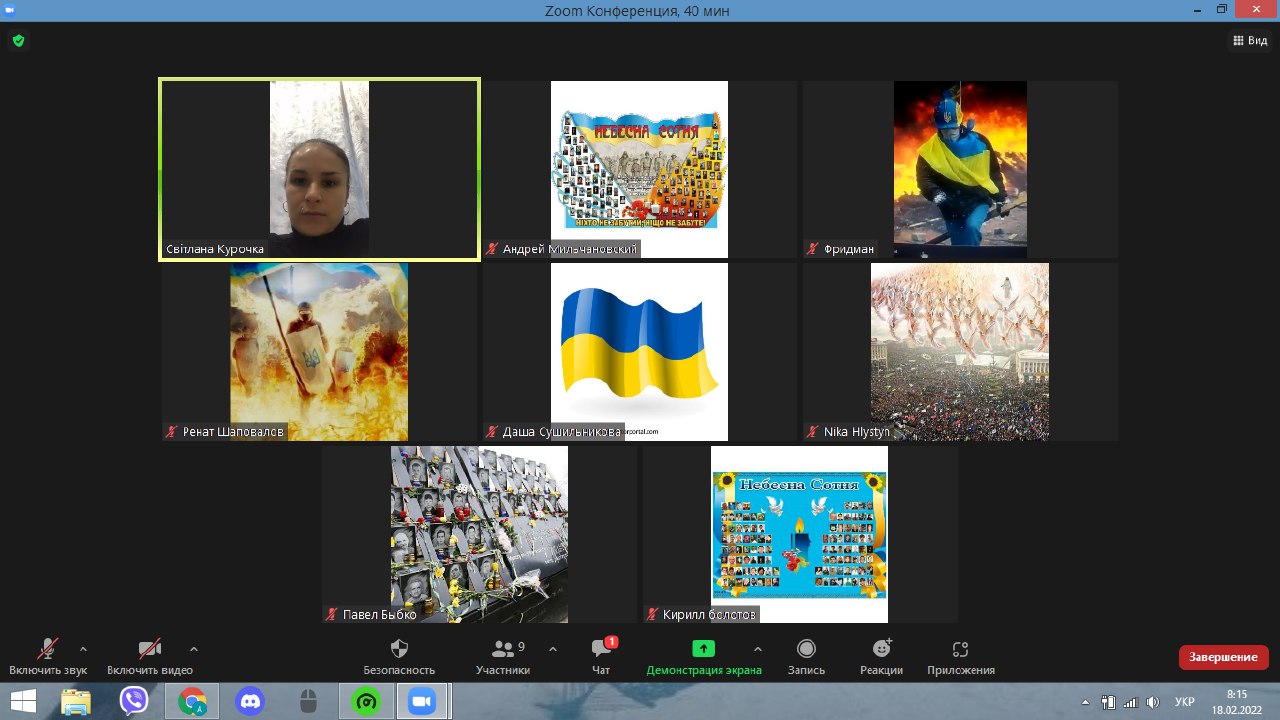Expand video options arrow beside camera

[194, 648]
